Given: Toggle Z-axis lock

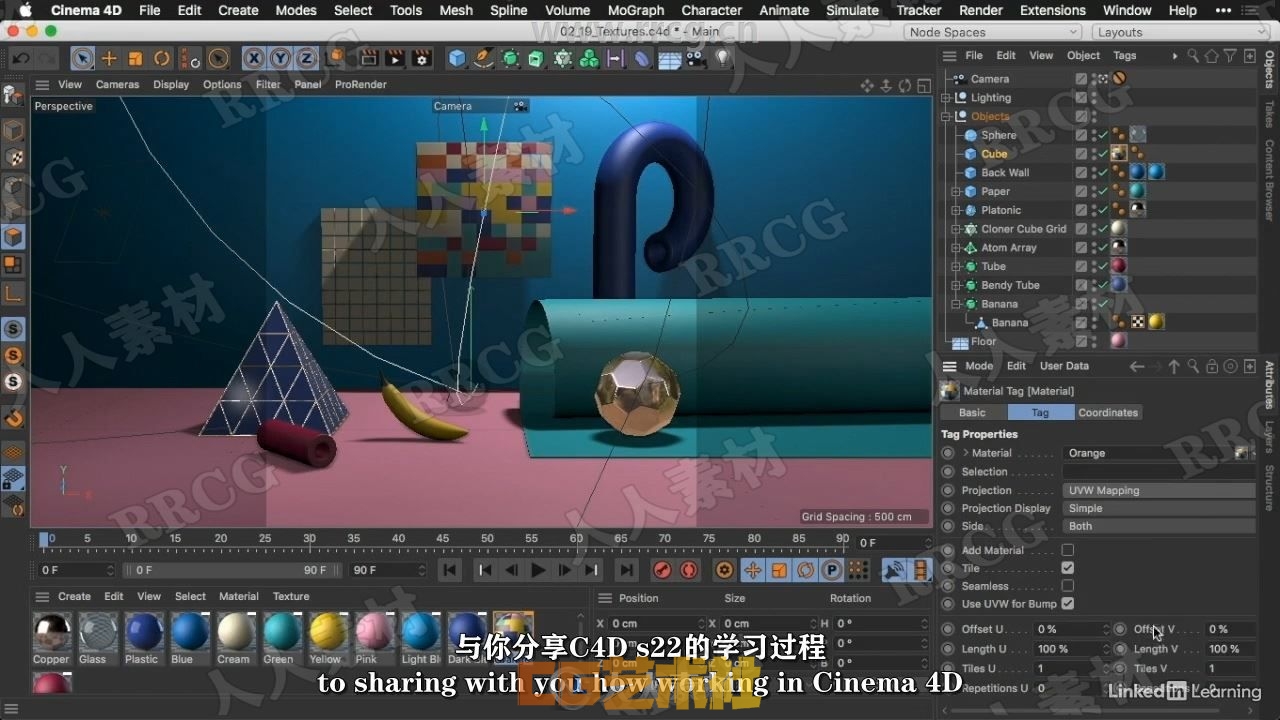Looking at the screenshot, I should click(x=306, y=58).
